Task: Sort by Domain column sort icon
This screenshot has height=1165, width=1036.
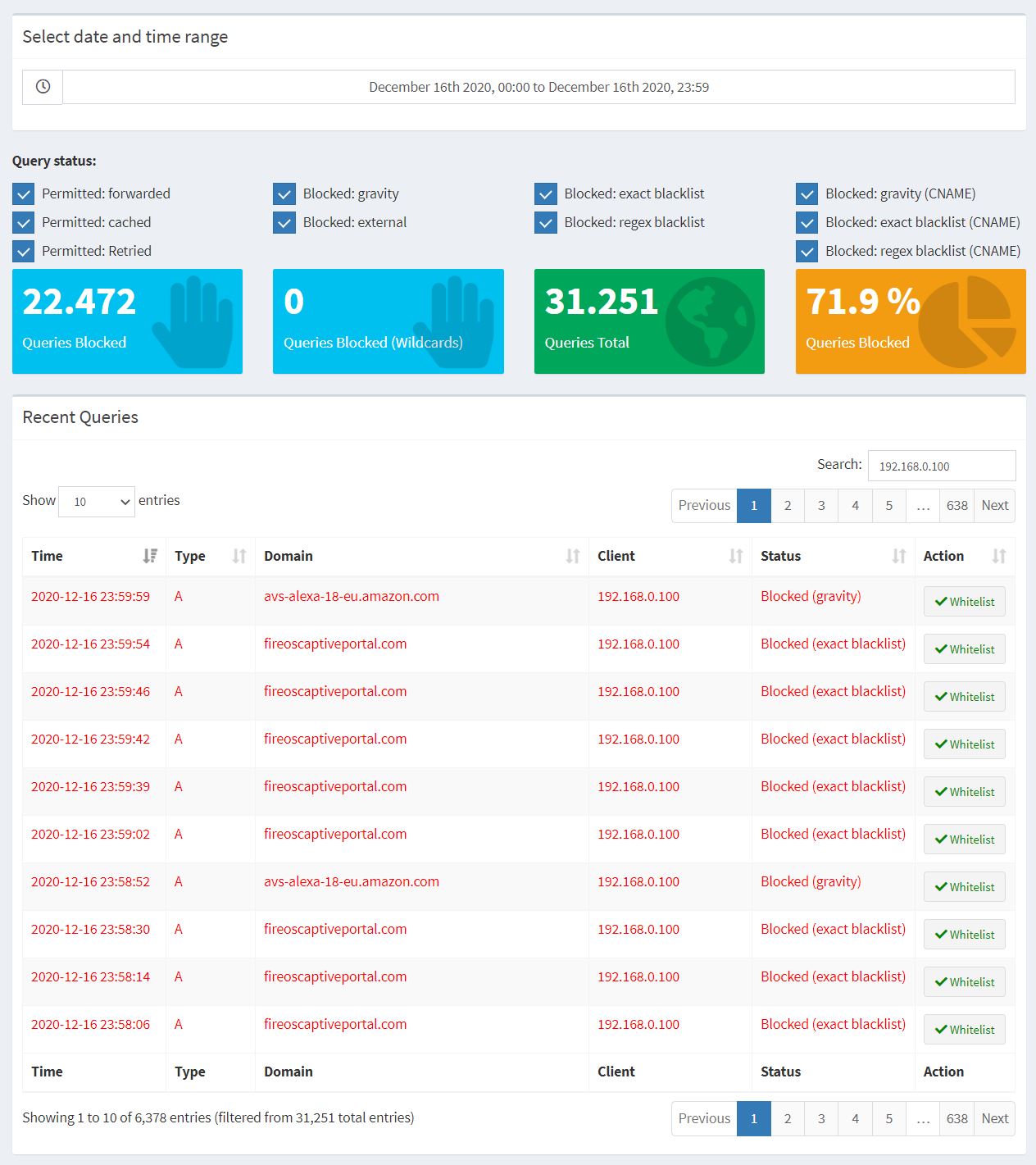Action: [x=573, y=556]
